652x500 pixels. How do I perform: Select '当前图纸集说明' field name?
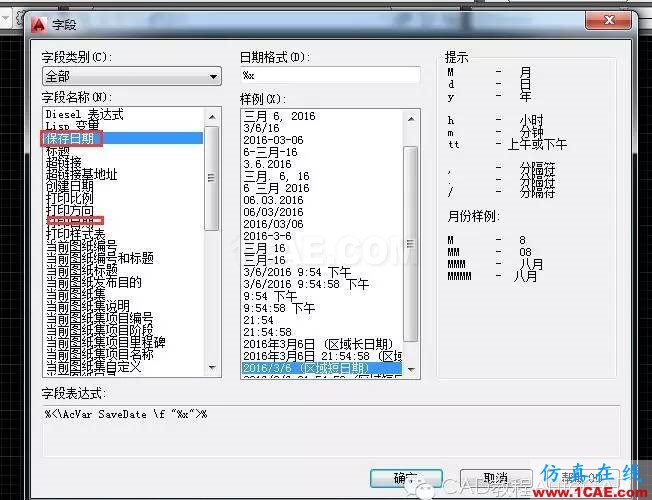pos(87,306)
